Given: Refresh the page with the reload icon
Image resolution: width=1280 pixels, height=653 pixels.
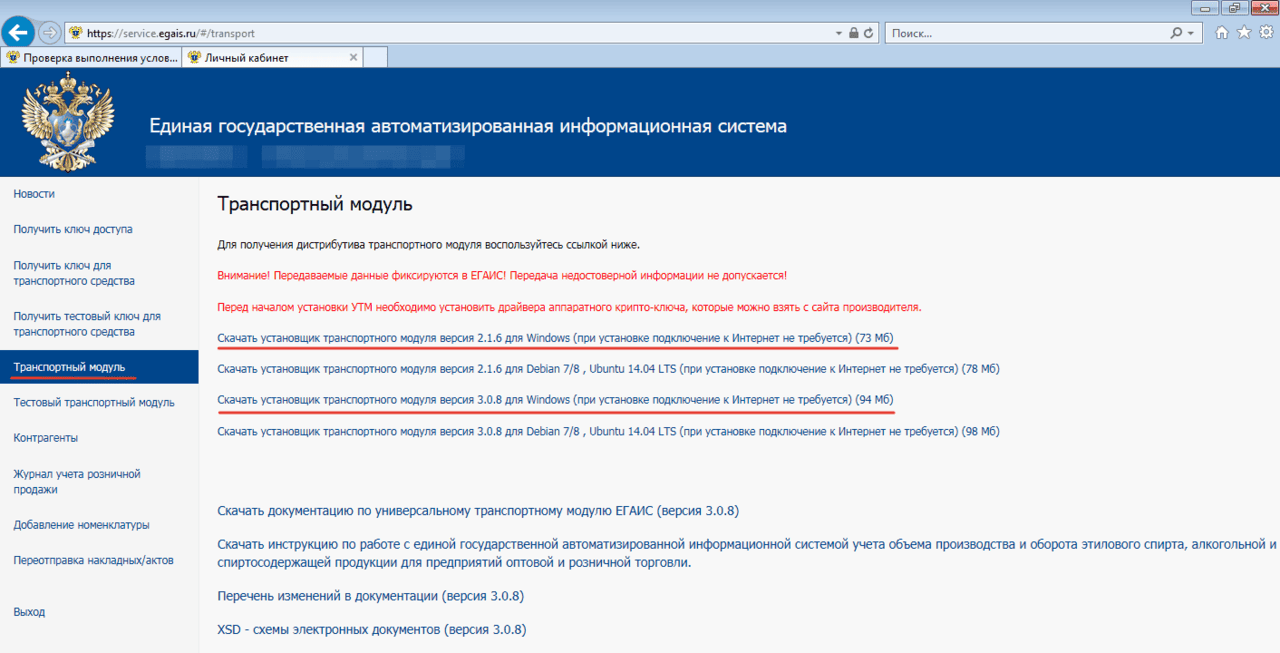Looking at the screenshot, I should pyautogui.click(x=869, y=33).
